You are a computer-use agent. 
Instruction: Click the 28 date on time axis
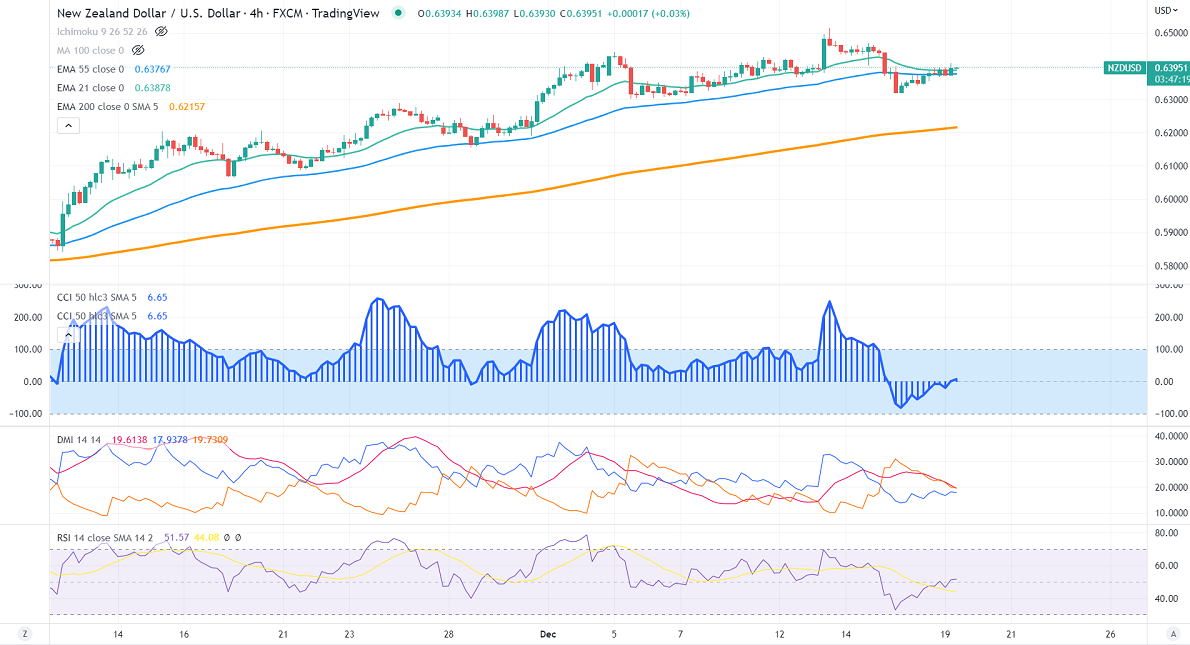(x=449, y=634)
